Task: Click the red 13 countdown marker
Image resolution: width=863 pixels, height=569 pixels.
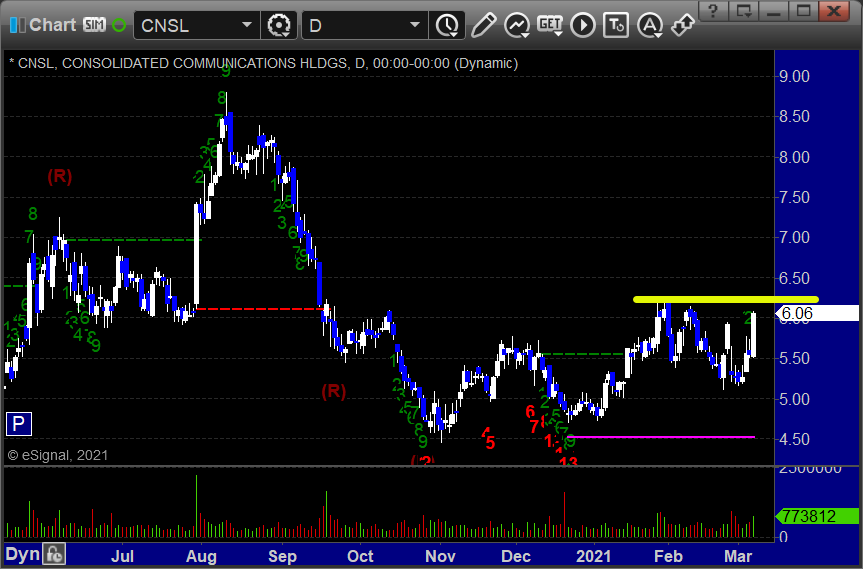Action: pyautogui.click(x=569, y=461)
